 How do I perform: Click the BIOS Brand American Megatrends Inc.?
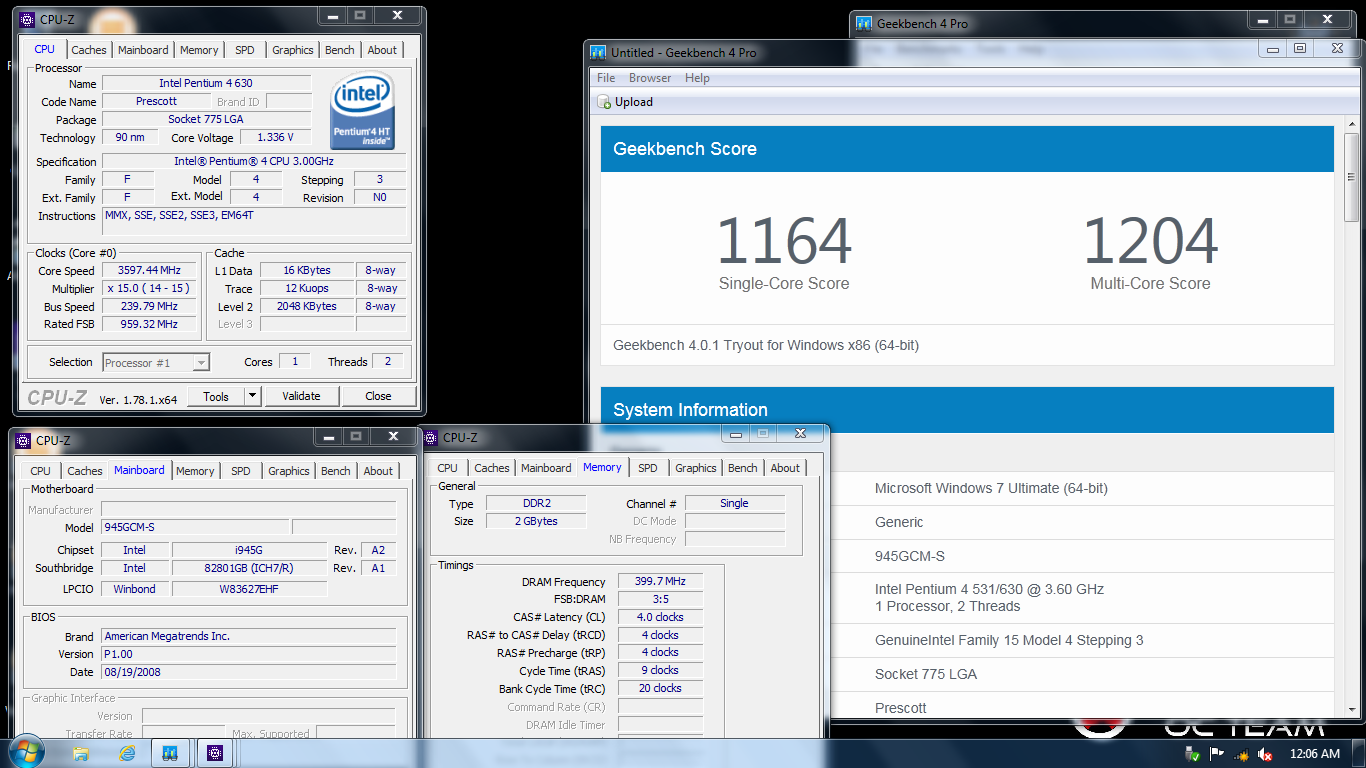248,636
